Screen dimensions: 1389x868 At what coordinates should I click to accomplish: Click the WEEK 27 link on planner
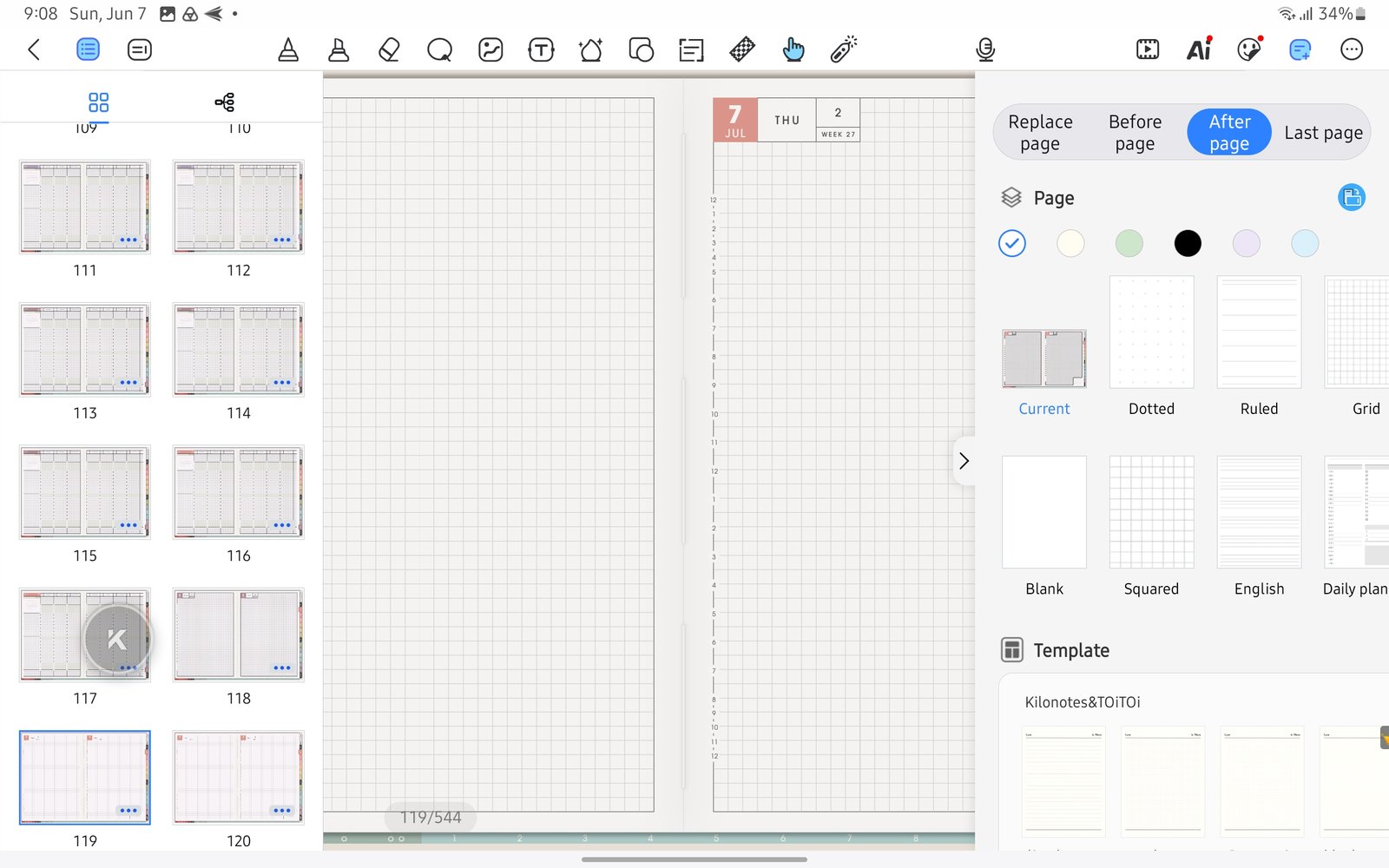point(838,135)
